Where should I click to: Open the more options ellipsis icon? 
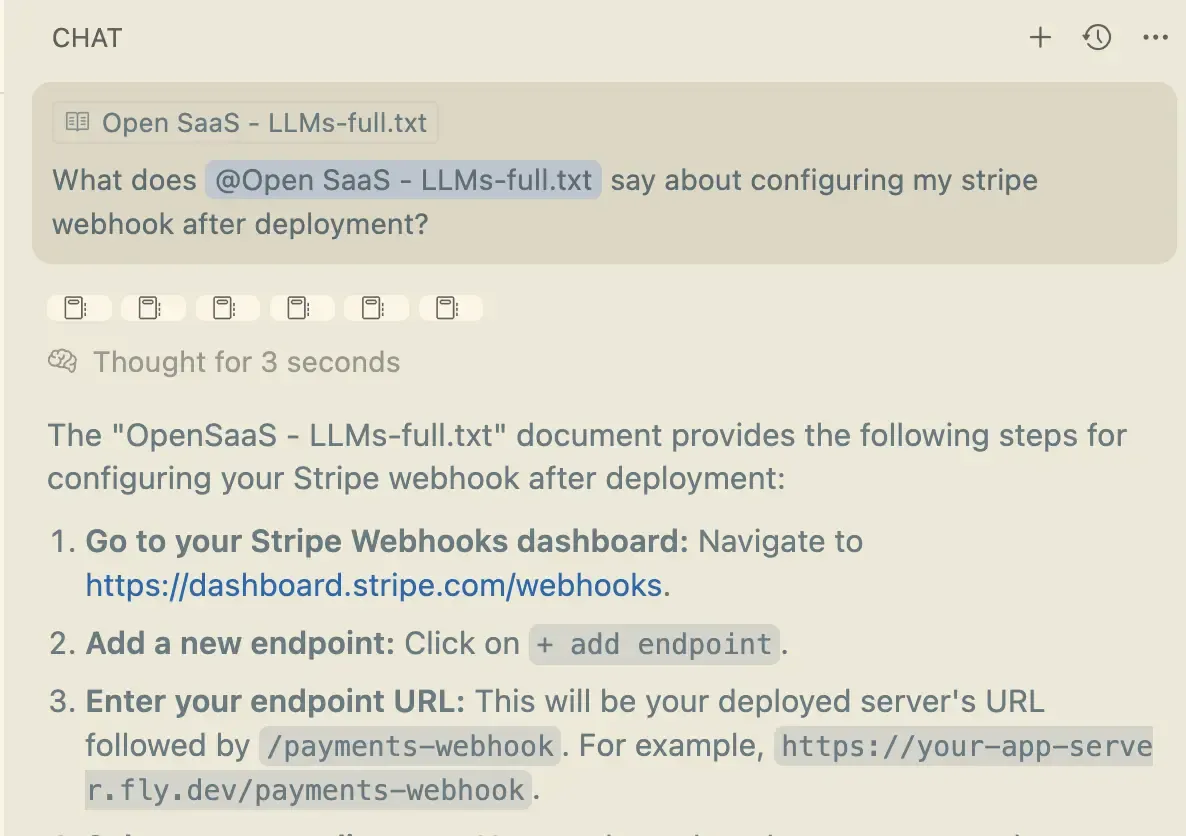(x=1155, y=38)
